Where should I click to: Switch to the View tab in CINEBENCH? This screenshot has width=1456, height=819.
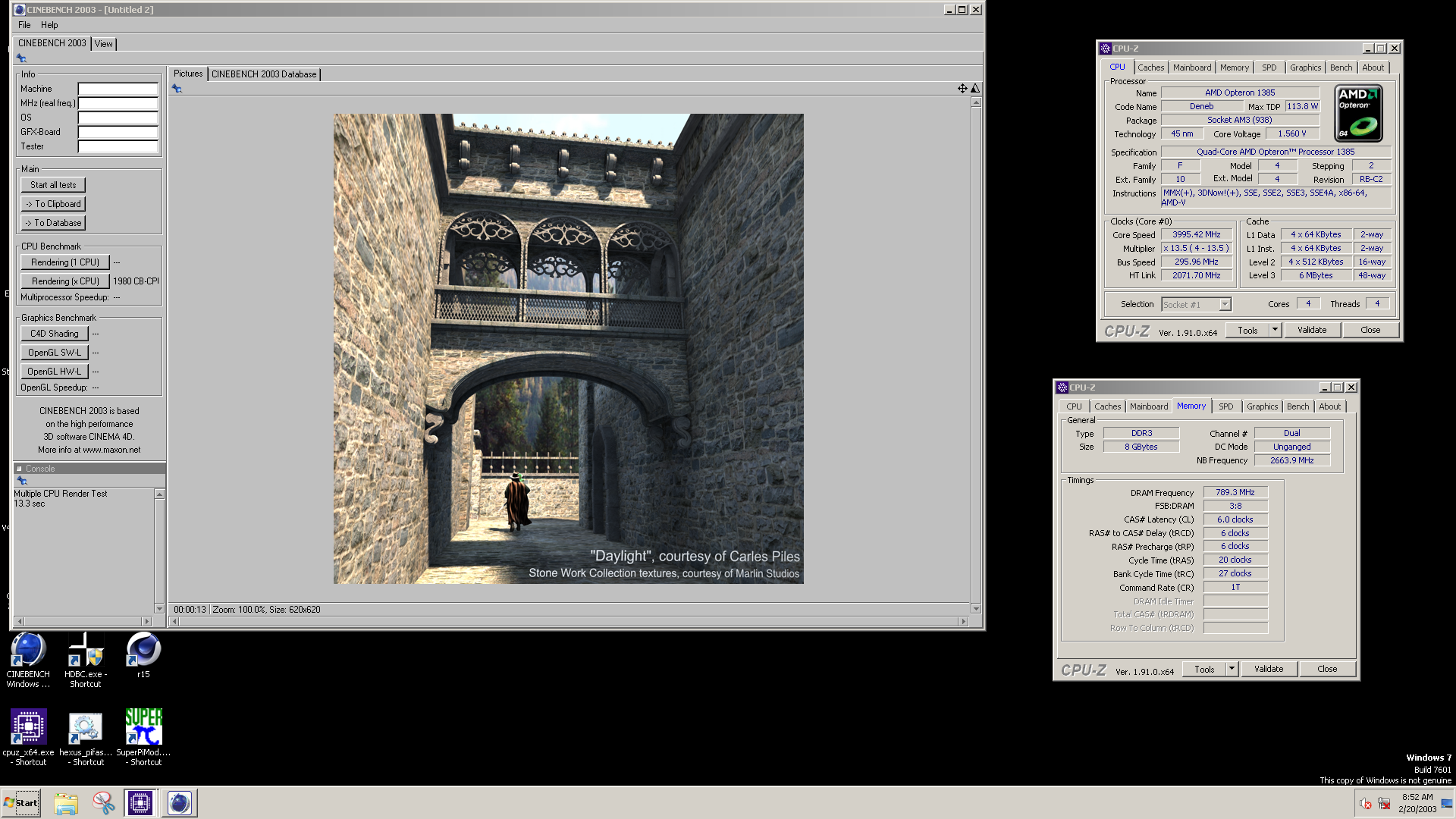pyautogui.click(x=104, y=44)
